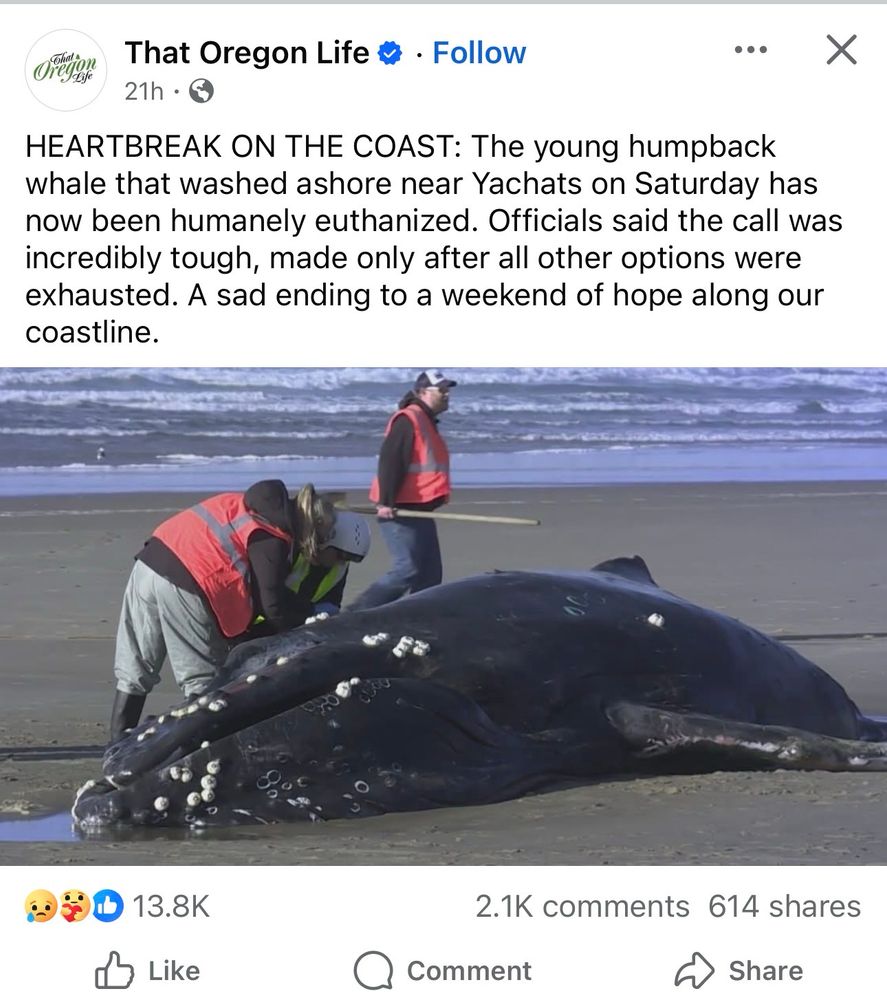The width and height of the screenshot is (887, 1000).
Task: Open the three-dot post options menu
Action: [751, 50]
